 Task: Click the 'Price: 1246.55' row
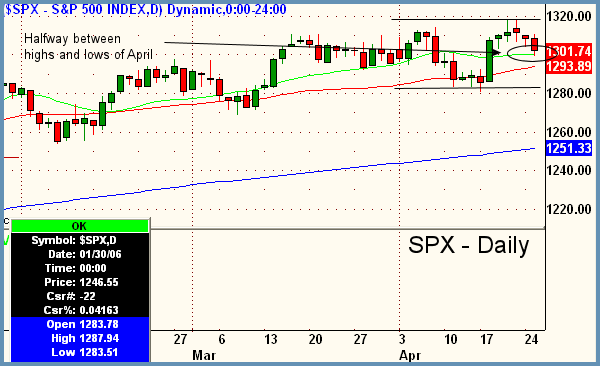coord(80,283)
